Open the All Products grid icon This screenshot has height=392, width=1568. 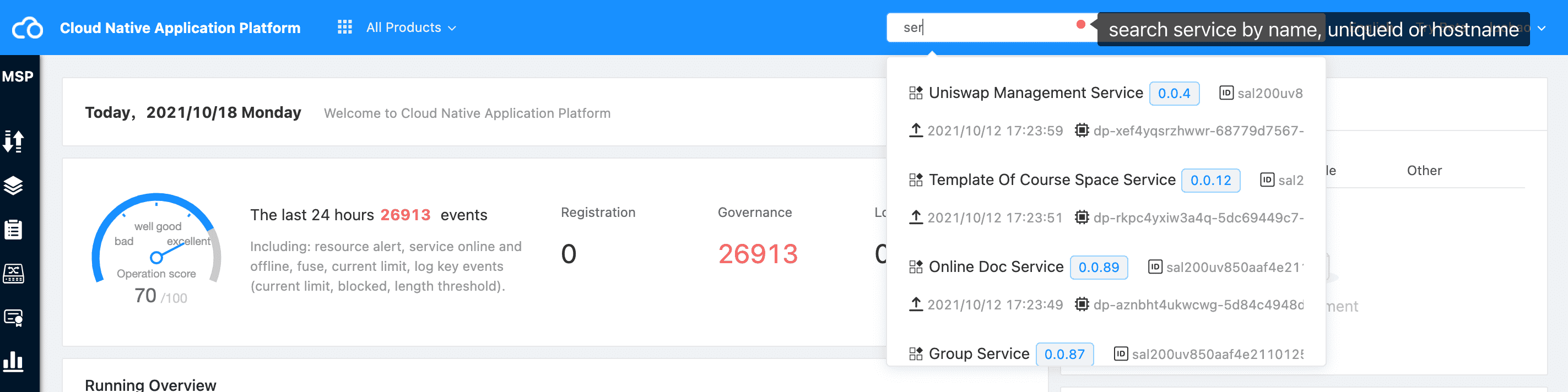[x=344, y=28]
